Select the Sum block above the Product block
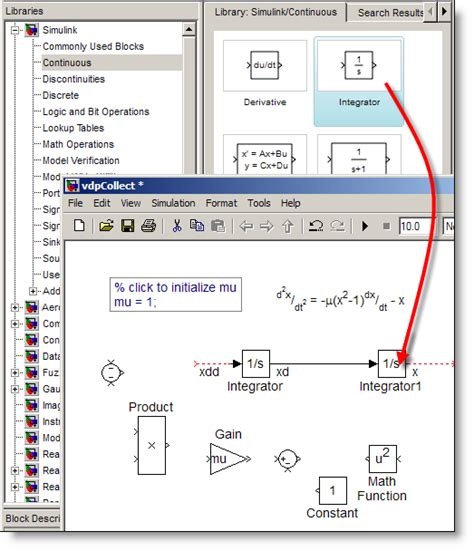Screen dimensions: 474x551 point(111,372)
